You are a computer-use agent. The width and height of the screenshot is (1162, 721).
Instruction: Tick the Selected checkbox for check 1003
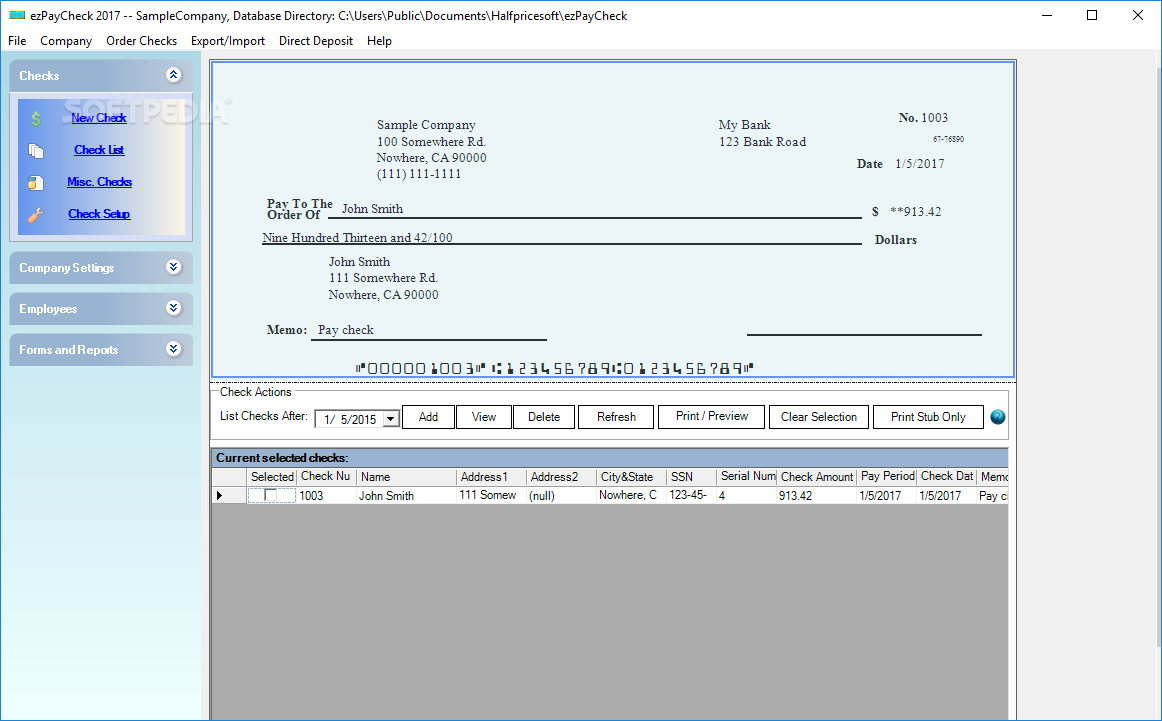(x=270, y=495)
